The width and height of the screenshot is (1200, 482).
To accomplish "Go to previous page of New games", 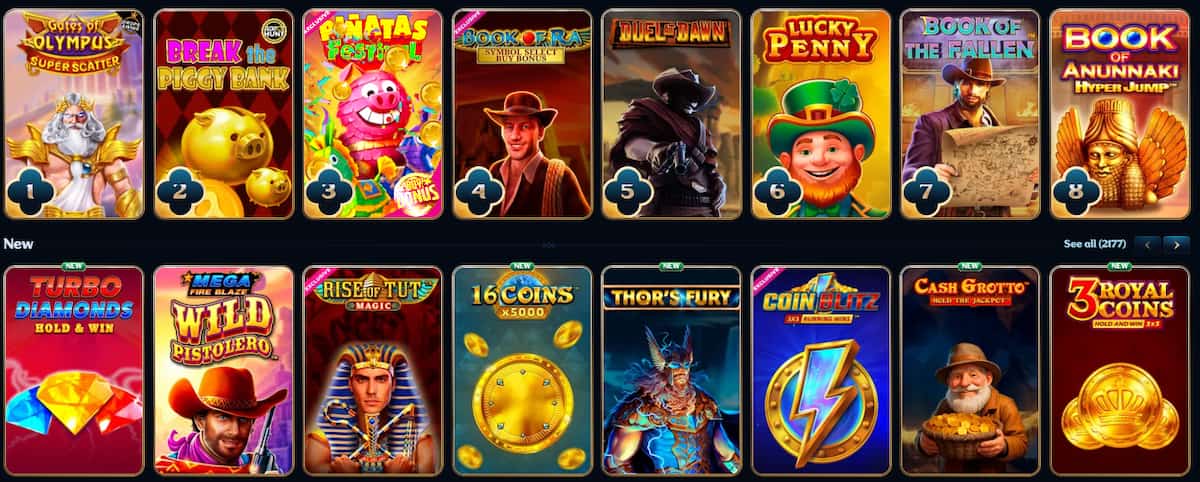I will pos(1148,244).
